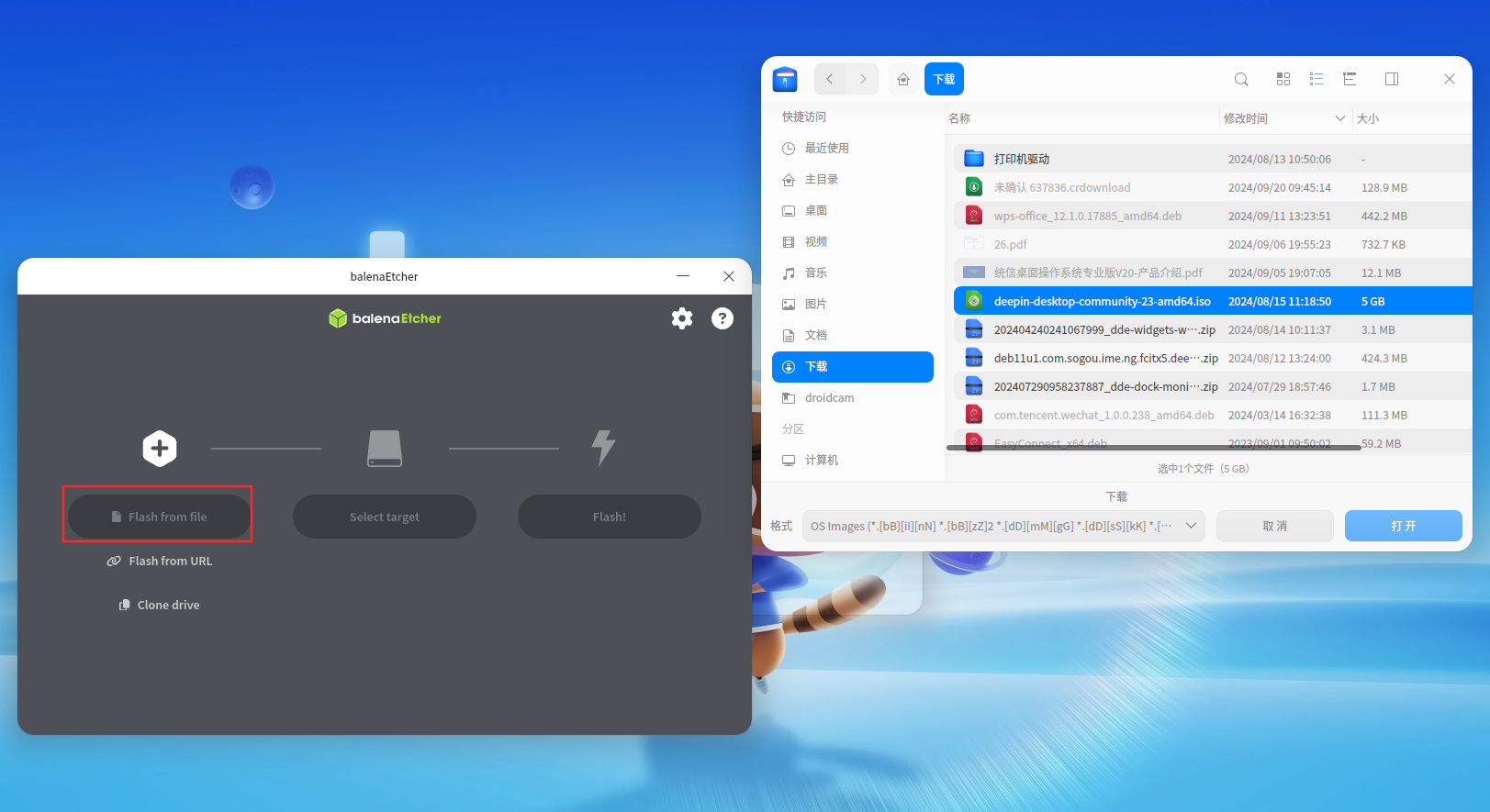Open the 格式 file type dropdown
1490x812 pixels.
click(1003, 526)
